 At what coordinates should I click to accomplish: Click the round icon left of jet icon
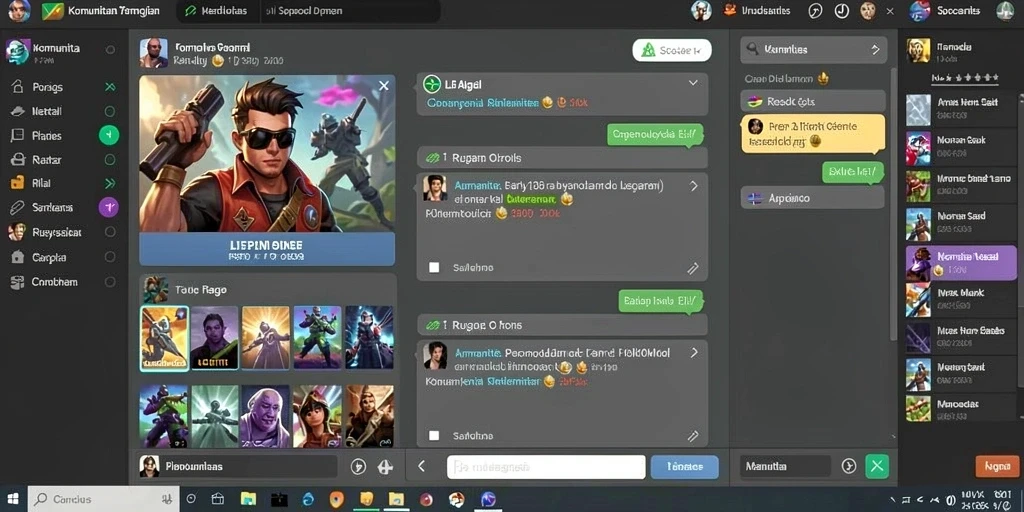(358, 466)
